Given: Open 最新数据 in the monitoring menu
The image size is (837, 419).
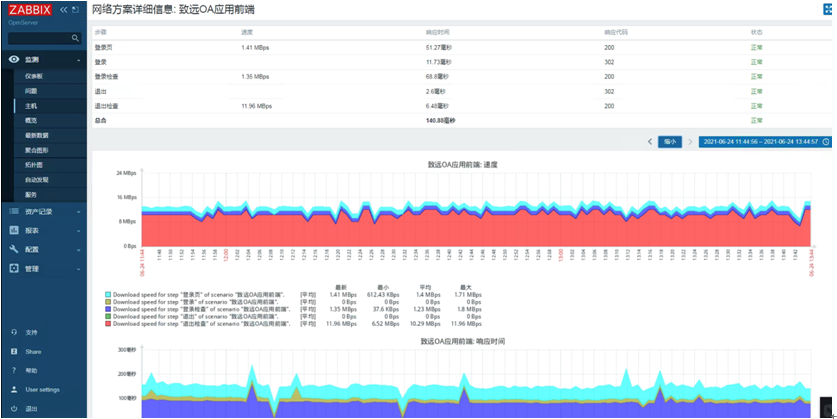Looking at the screenshot, I should (x=36, y=136).
